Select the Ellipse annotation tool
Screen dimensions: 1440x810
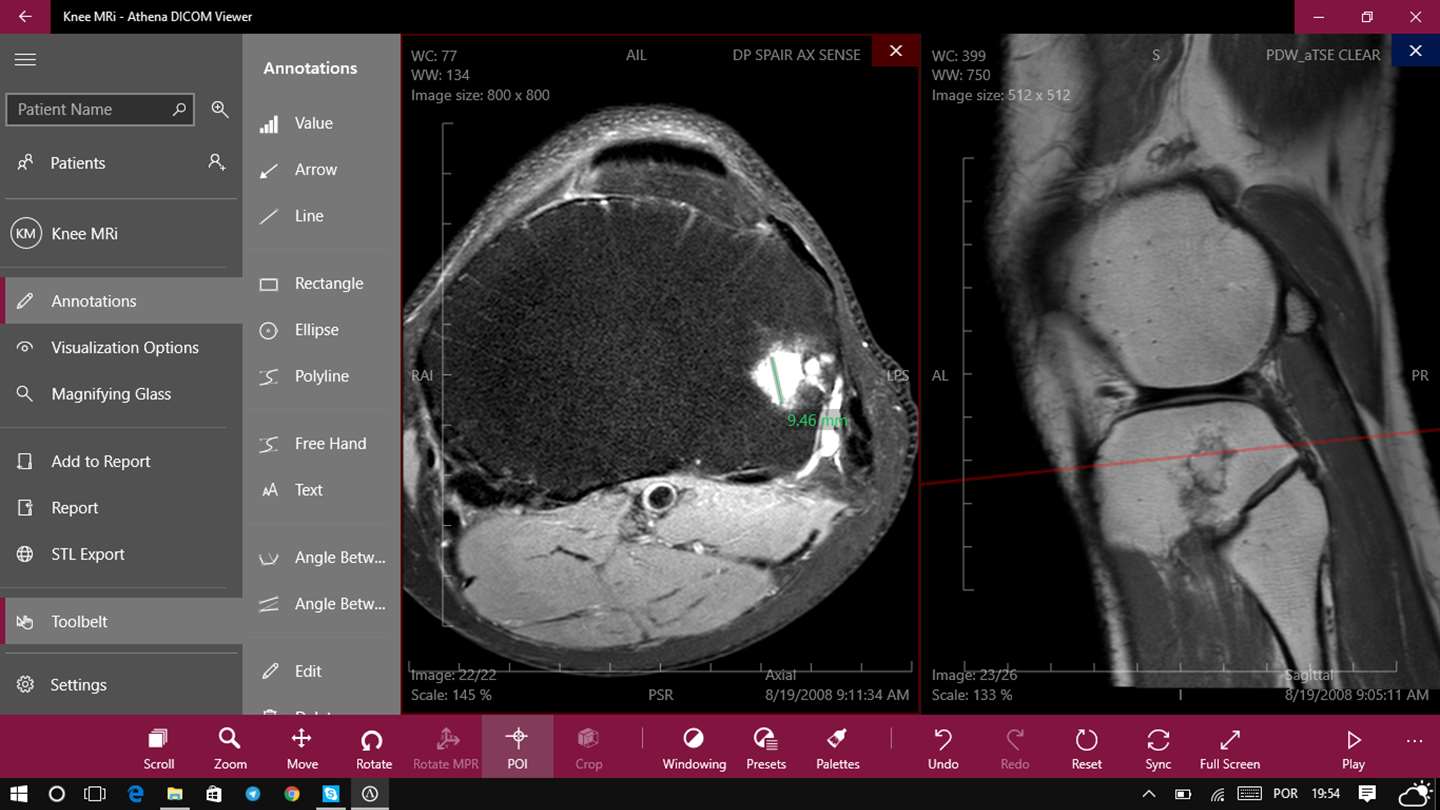click(321, 330)
